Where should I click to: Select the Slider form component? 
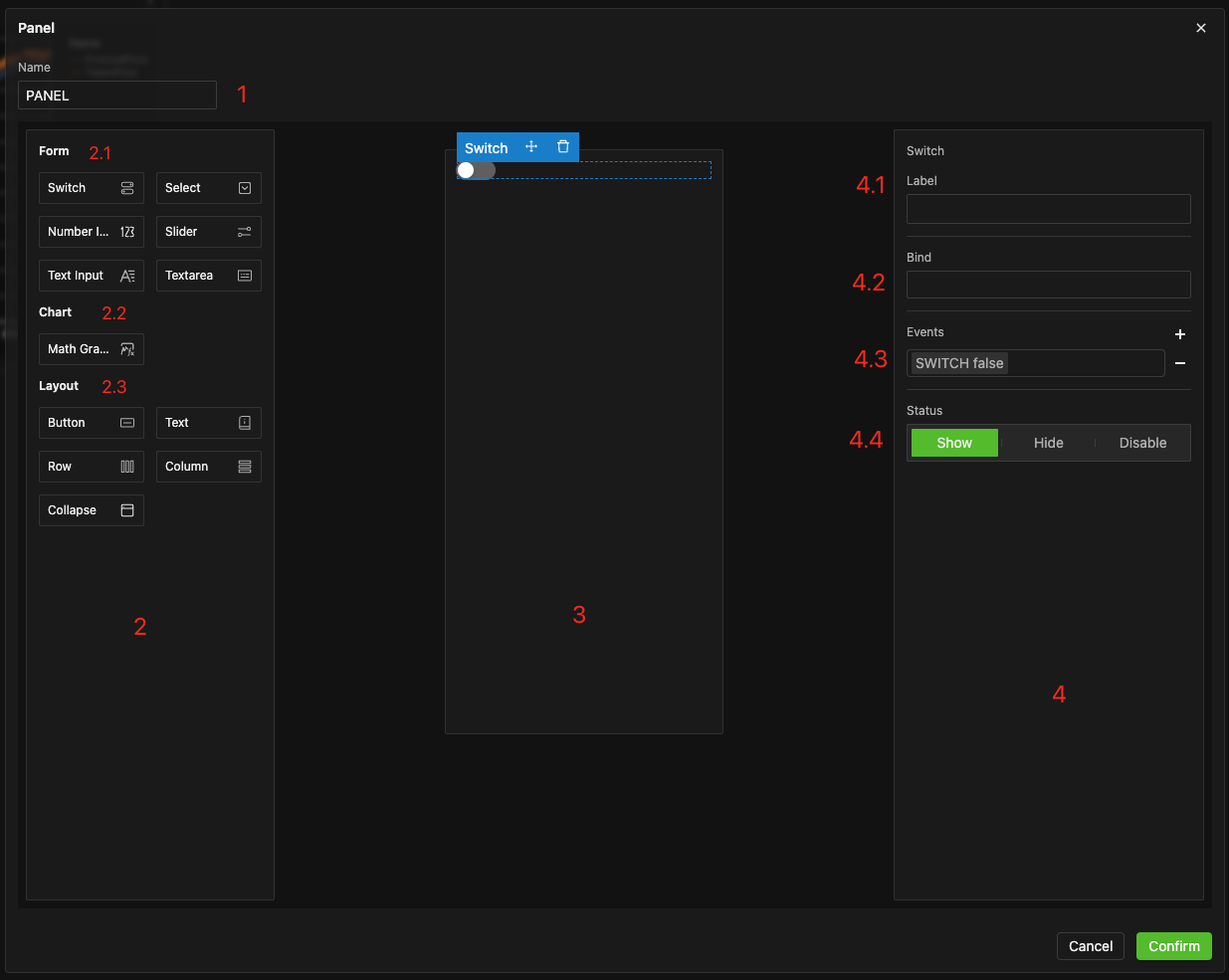(208, 232)
